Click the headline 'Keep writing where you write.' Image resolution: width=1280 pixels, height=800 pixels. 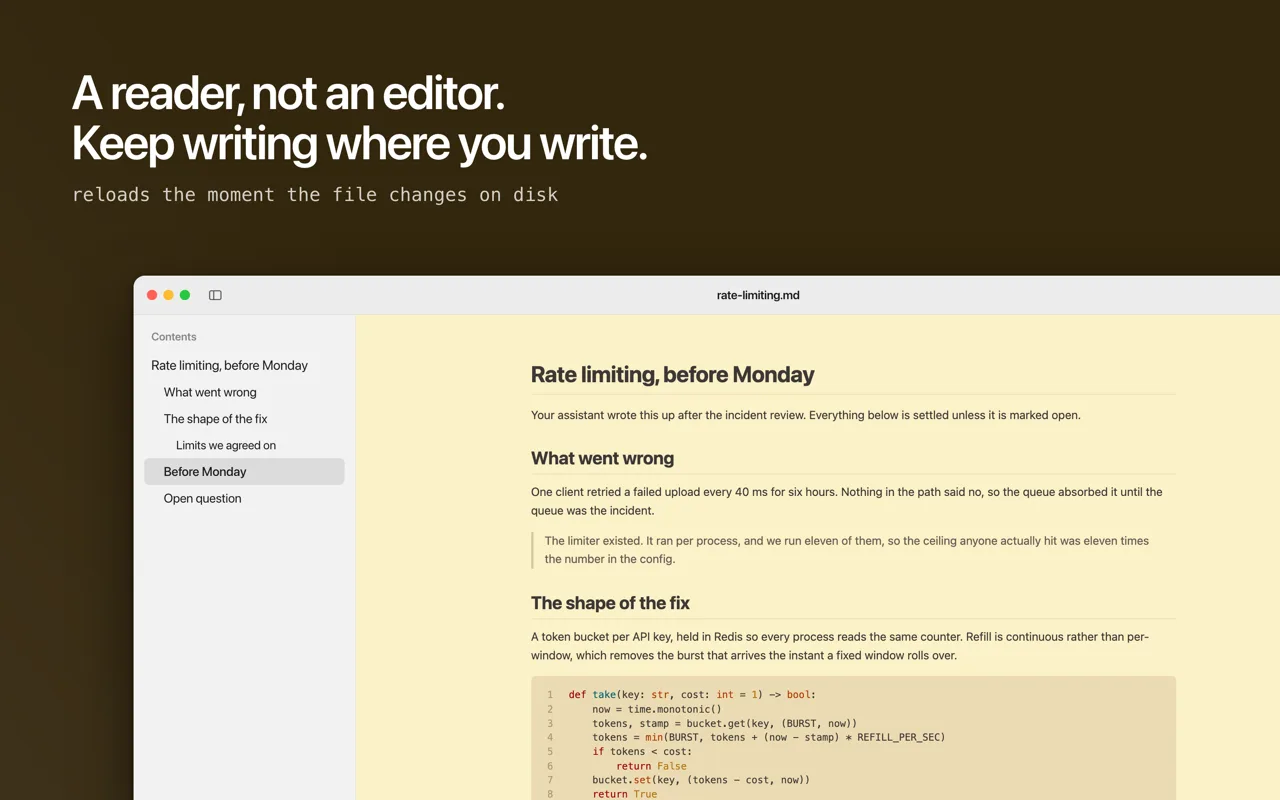(x=360, y=144)
